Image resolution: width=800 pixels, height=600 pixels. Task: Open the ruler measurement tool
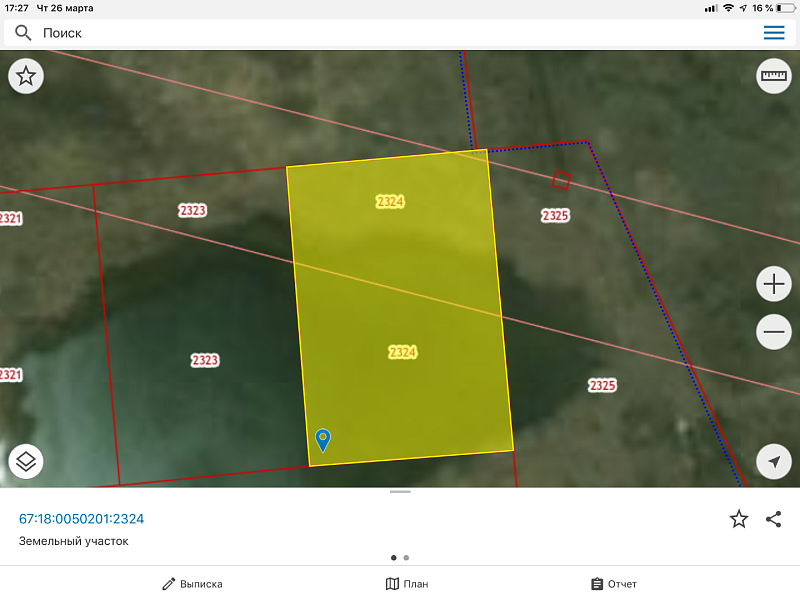click(x=774, y=76)
